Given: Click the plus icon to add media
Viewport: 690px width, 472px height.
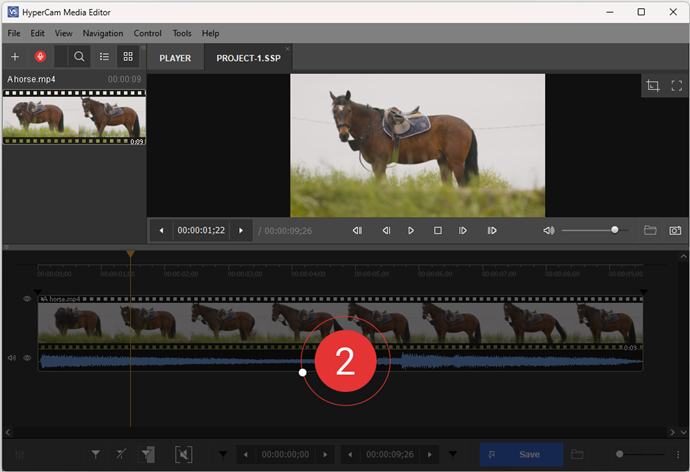Looking at the screenshot, I should coord(15,57).
